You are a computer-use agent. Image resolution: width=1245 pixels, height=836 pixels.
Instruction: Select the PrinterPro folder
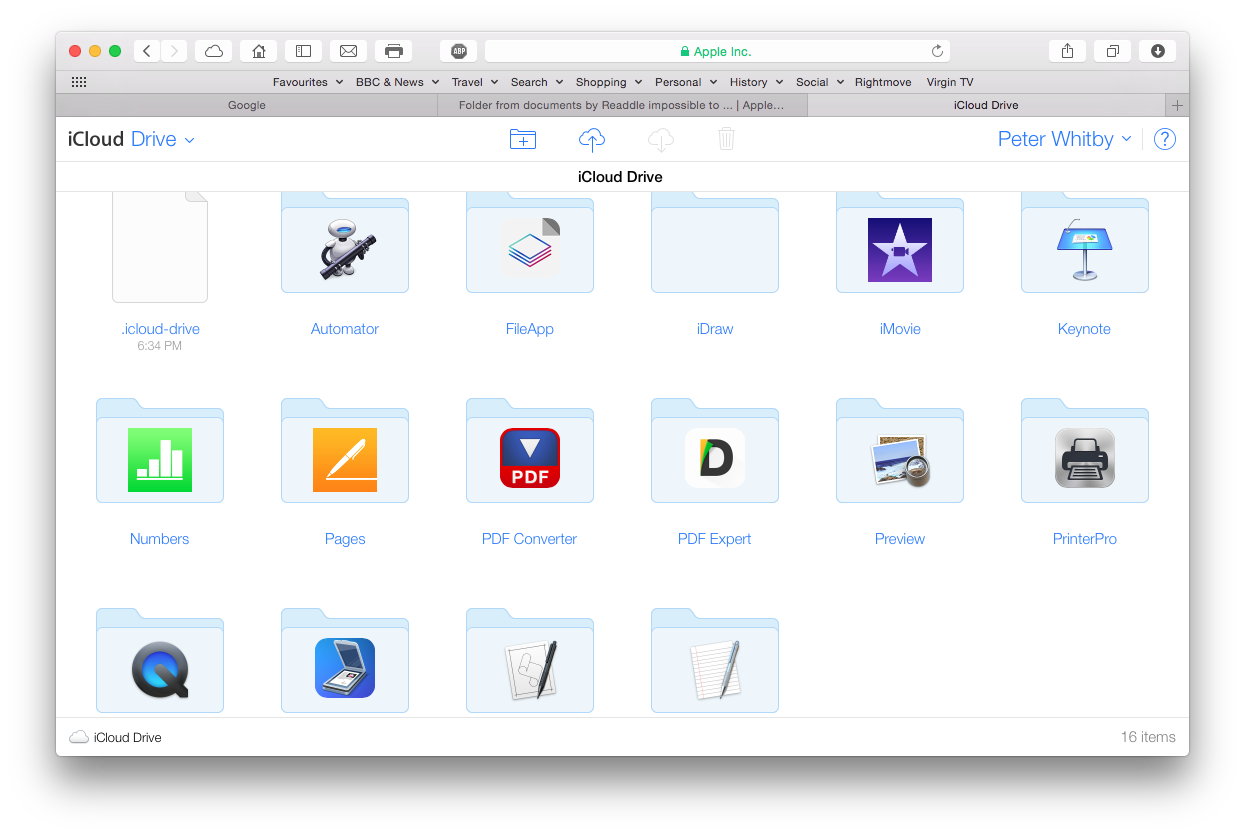[x=1085, y=451]
